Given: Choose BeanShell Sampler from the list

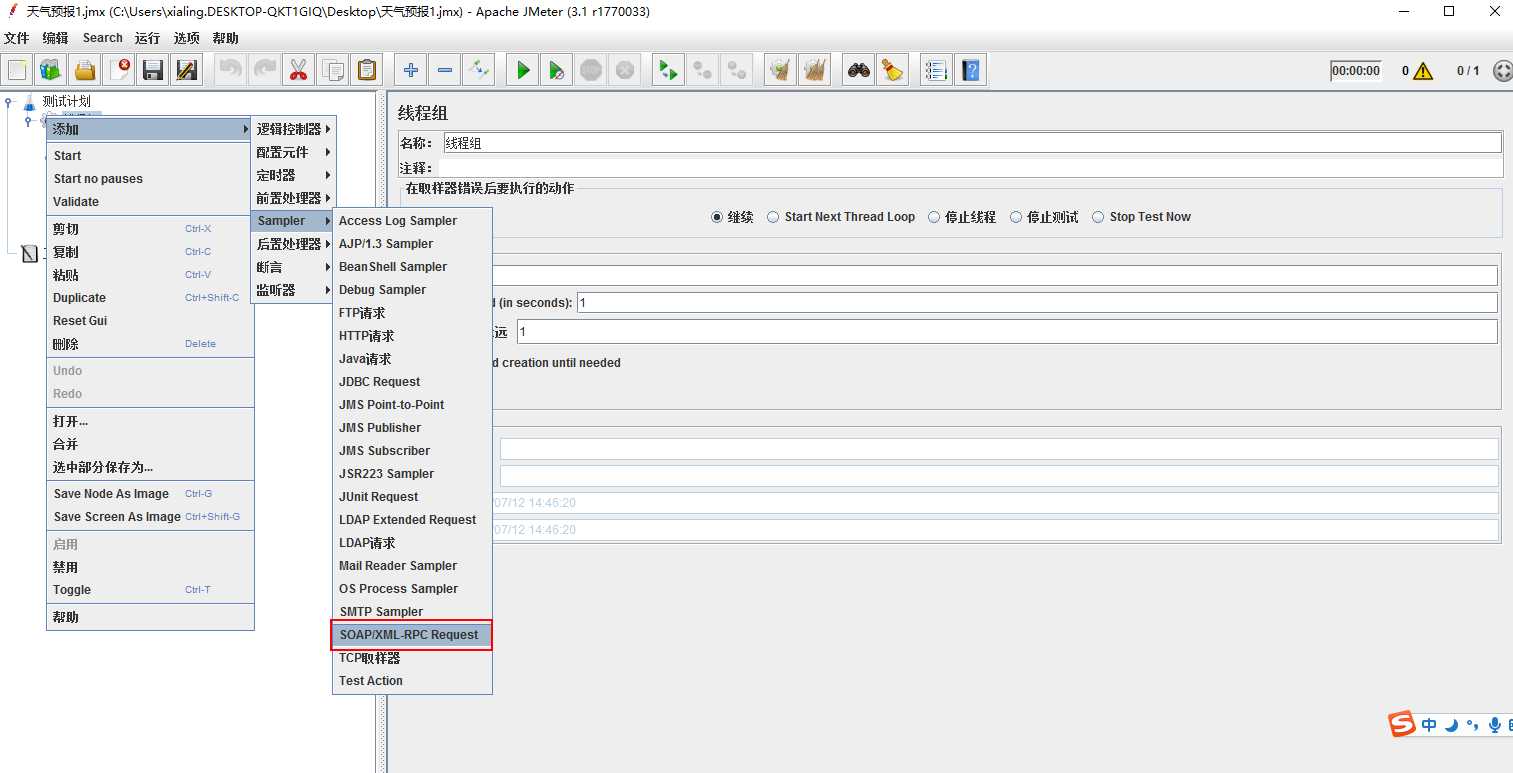Looking at the screenshot, I should pyautogui.click(x=412, y=267).
